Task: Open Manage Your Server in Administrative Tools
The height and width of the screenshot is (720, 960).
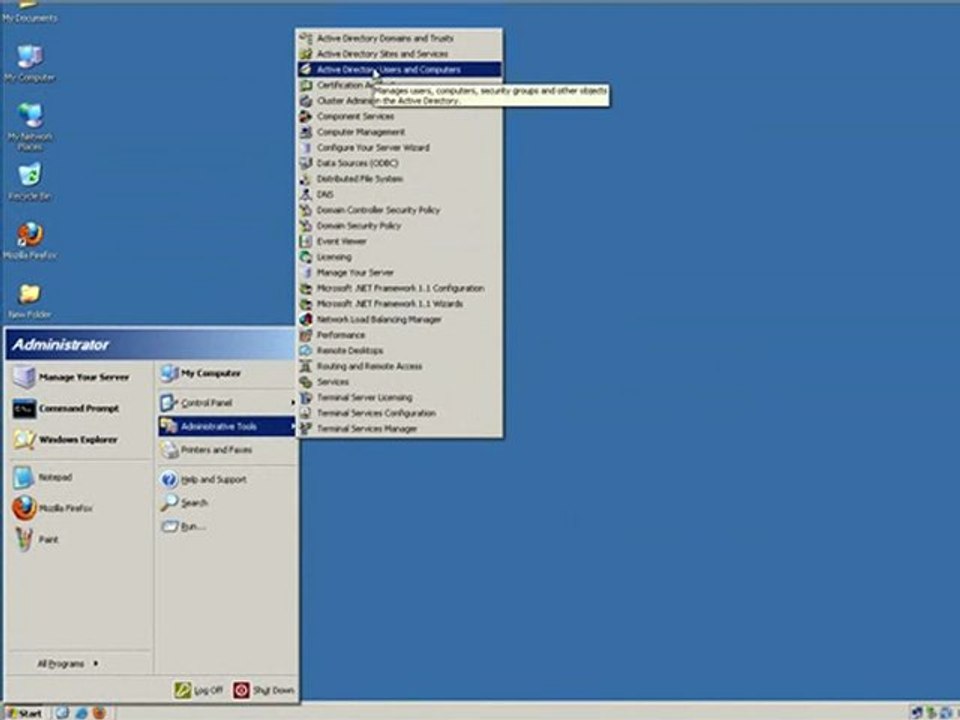Action: (x=399, y=272)
